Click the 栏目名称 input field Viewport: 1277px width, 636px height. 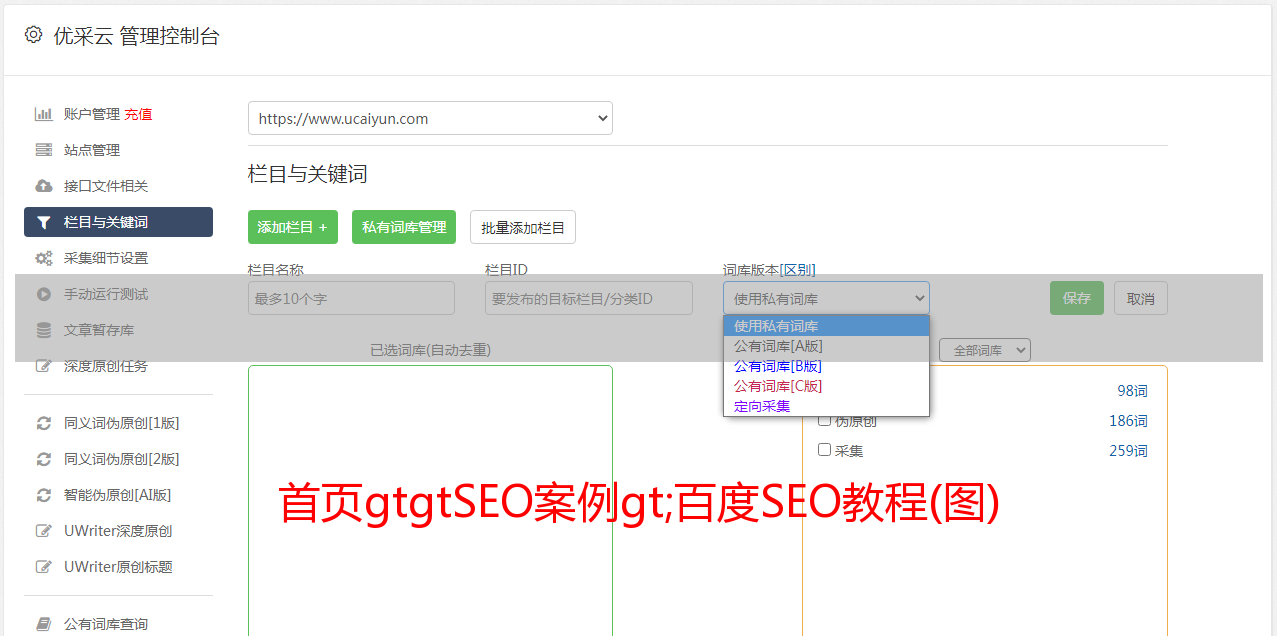pyautogui.click(x=351, y=298)
